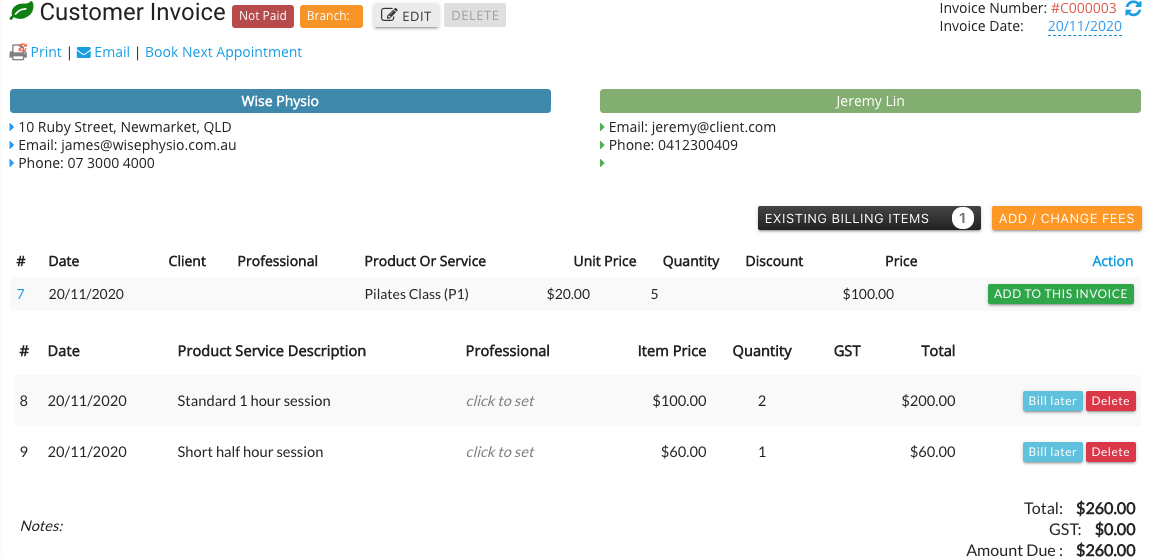Click the Wise Physio blue header bar
This screenshot has height=557, width=1149.
280,101
